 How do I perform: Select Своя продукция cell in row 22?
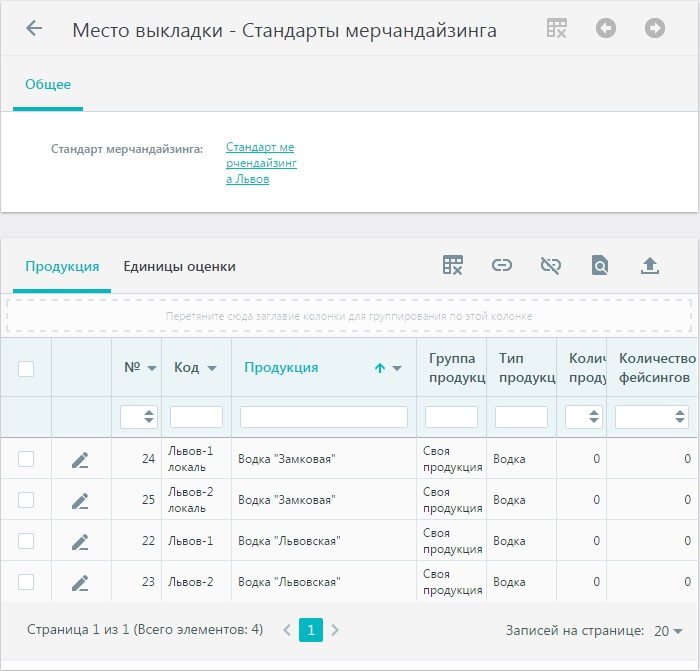coord(451,541)
